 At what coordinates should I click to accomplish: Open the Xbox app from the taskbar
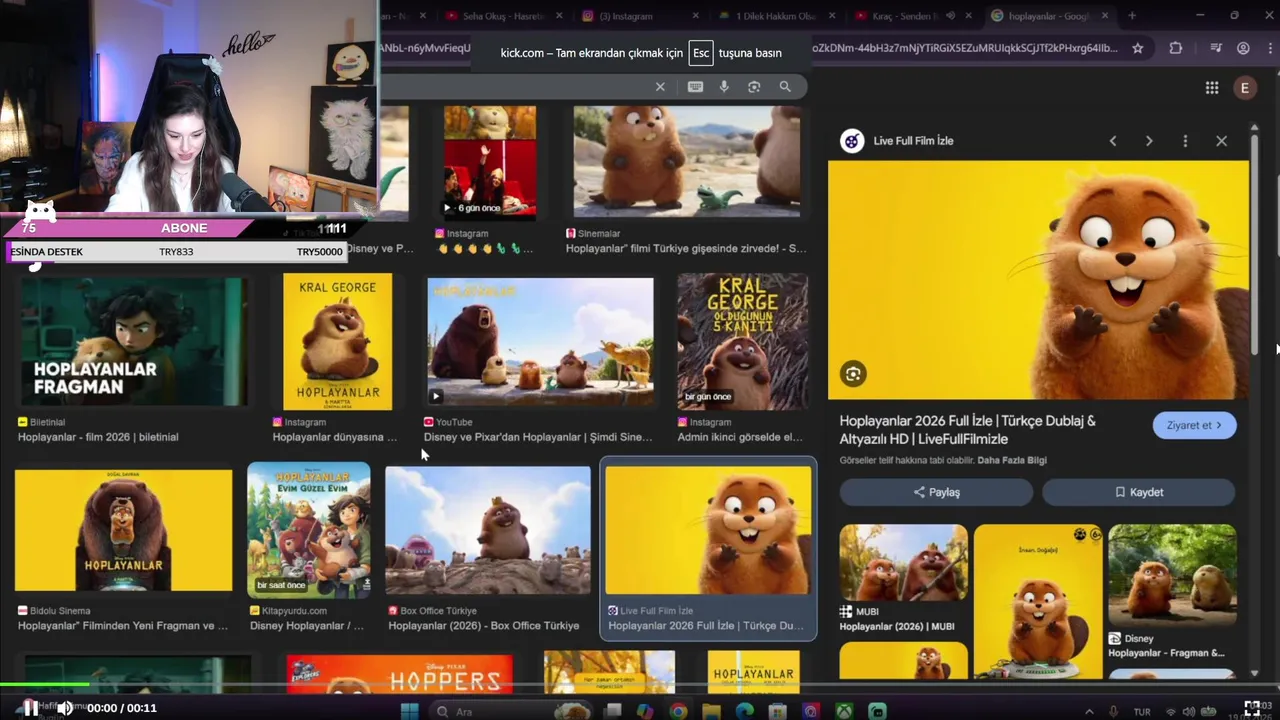click(x=844, y=711)
